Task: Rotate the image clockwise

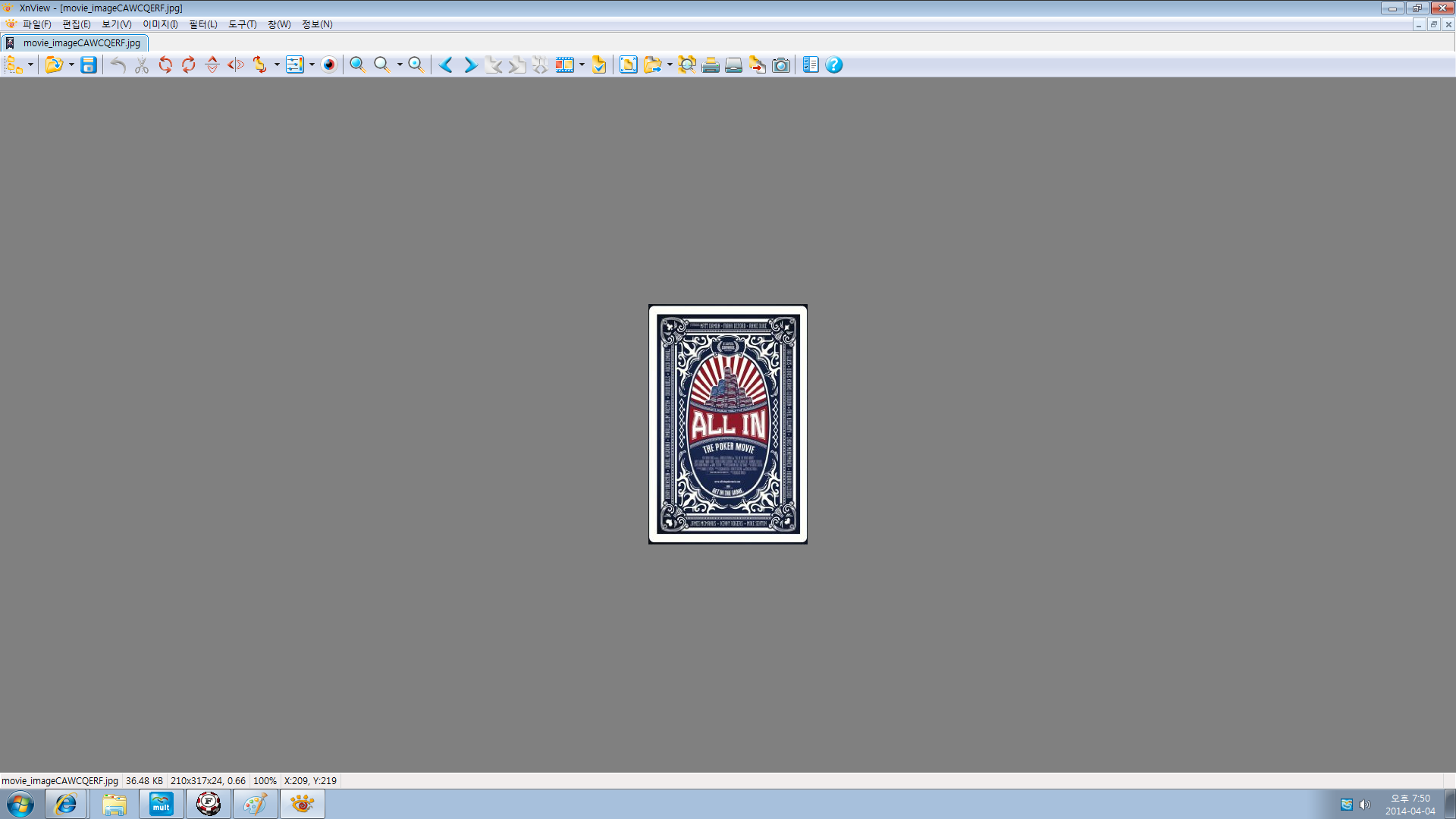Action: [x=189, y=65]
